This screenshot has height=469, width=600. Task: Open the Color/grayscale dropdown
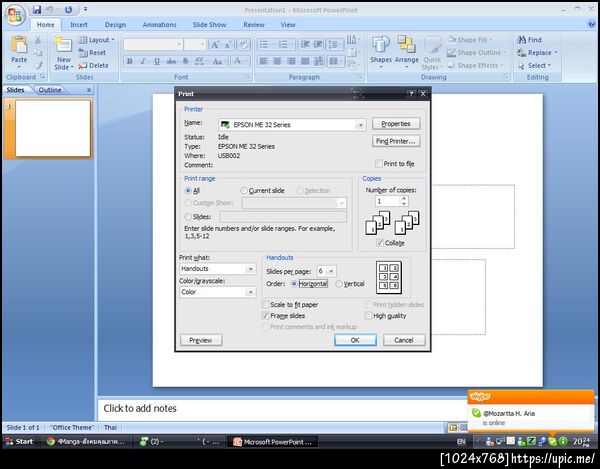point(251,292)
